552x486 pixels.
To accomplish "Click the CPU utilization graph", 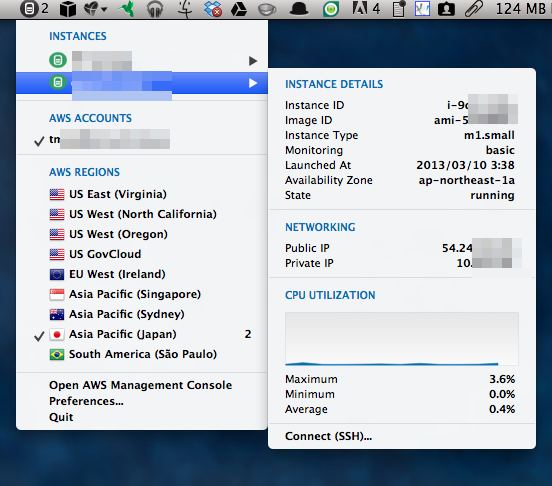I will click(x=402, y=339).
